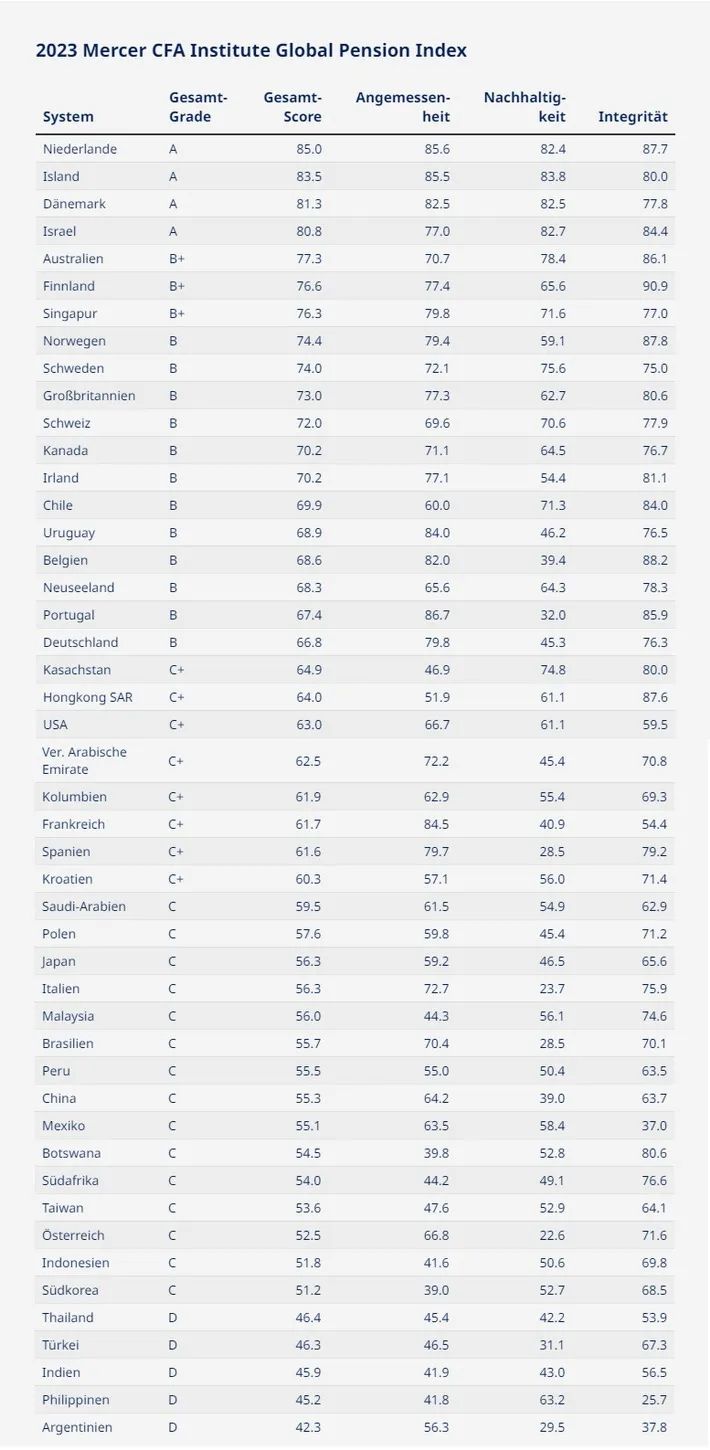Select Argentinien in the last row

77,1428
